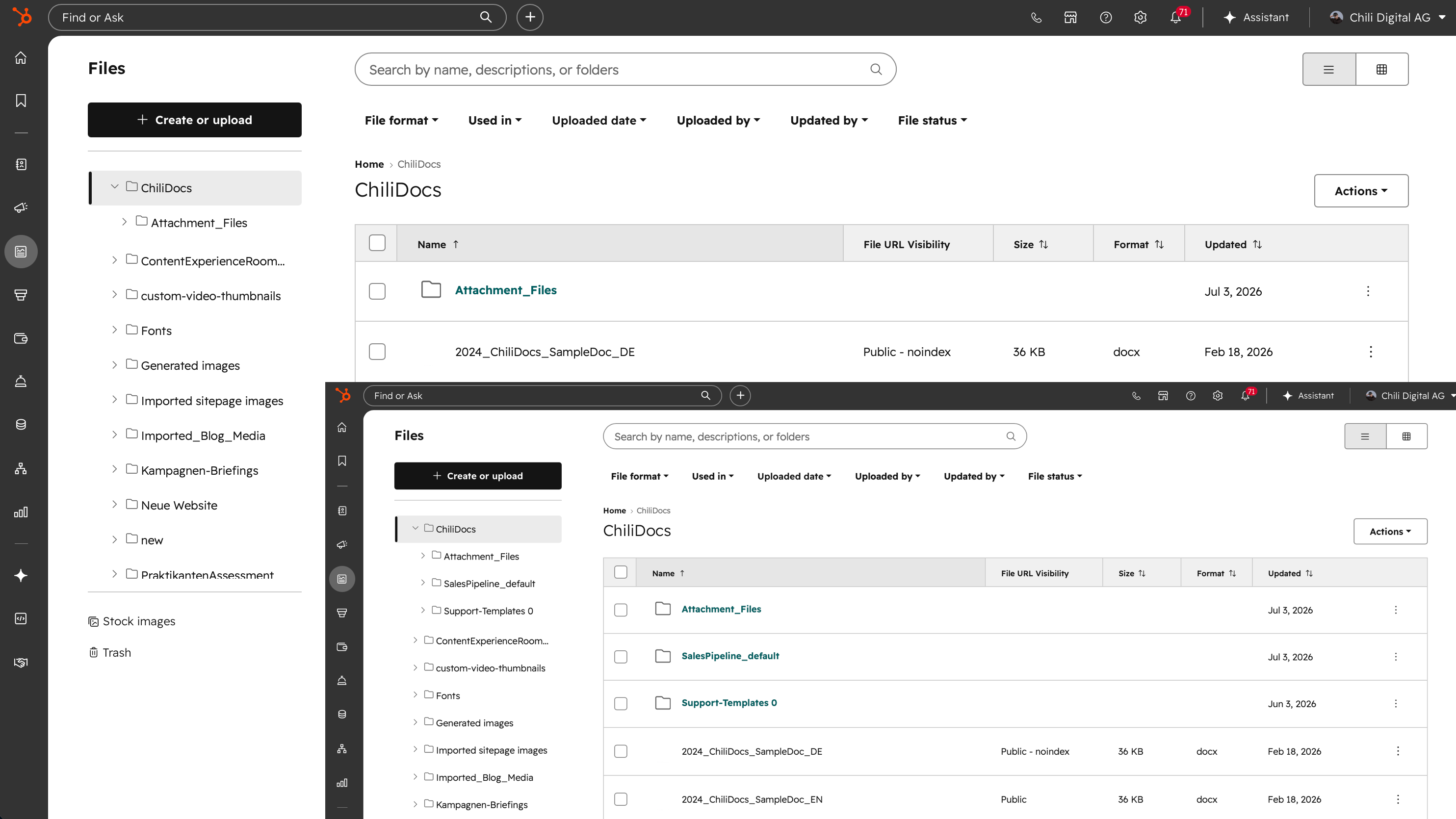Open the three-dot menu for the SalesPipeline_default row
1456x819 pixels.
point(1396,657)
